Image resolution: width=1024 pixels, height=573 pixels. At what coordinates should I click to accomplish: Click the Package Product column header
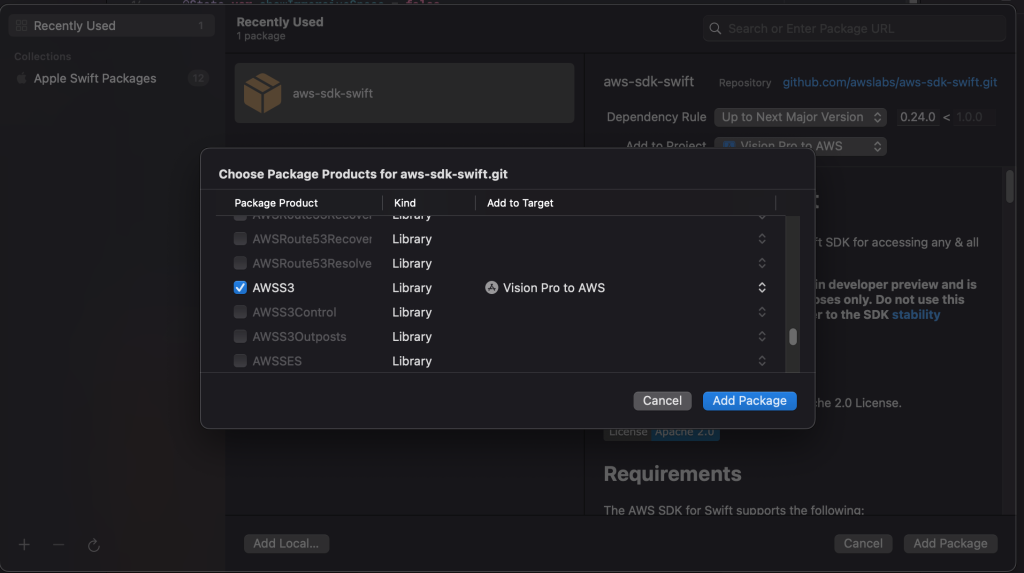coord(276,203)
